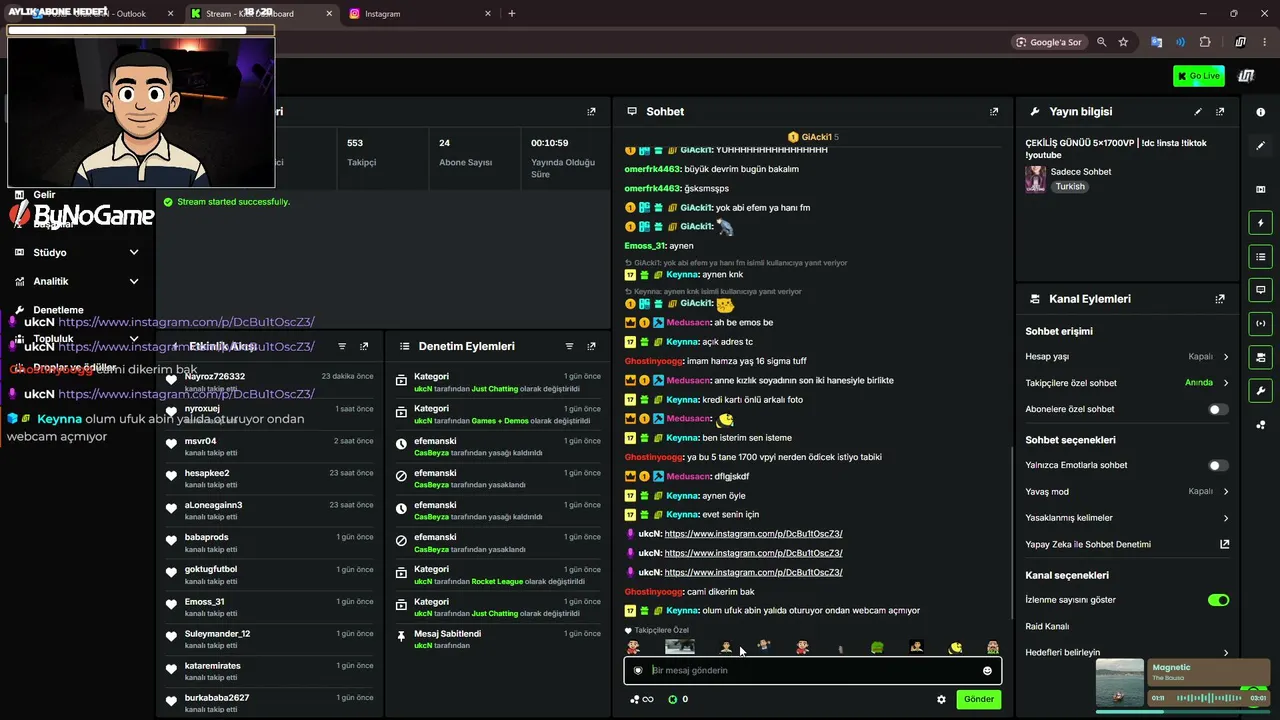Toggle Abonelere özel sohbet switch

(x=1218, y=409)
